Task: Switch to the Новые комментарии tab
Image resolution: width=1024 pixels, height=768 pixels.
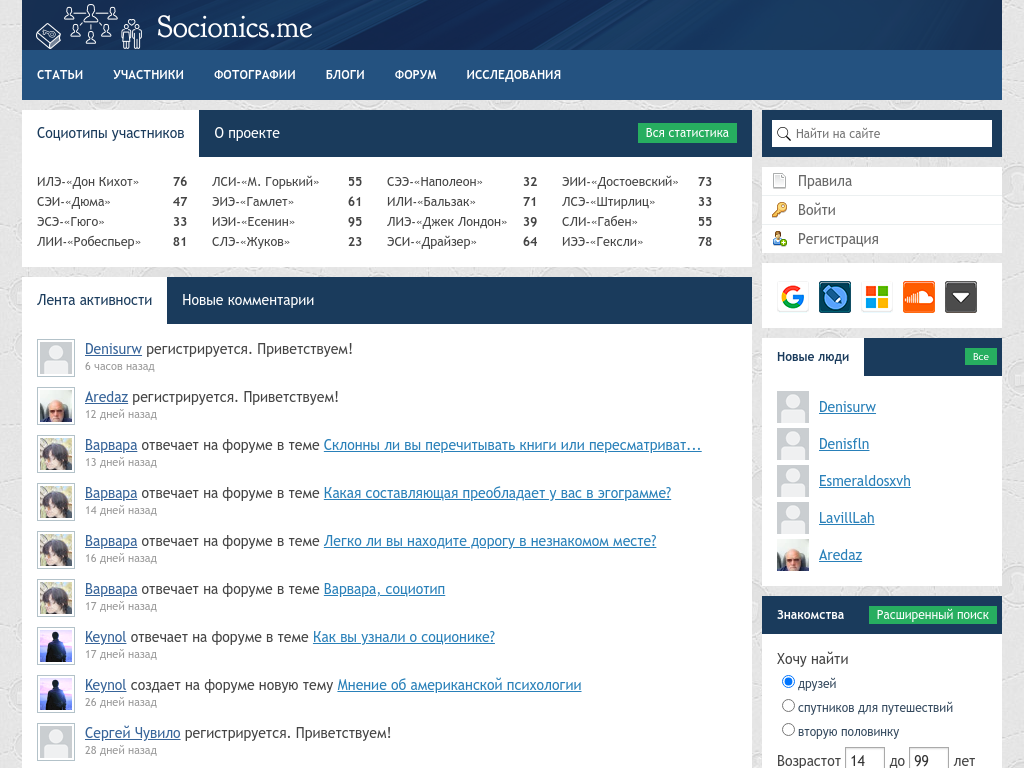Action: 248,300
